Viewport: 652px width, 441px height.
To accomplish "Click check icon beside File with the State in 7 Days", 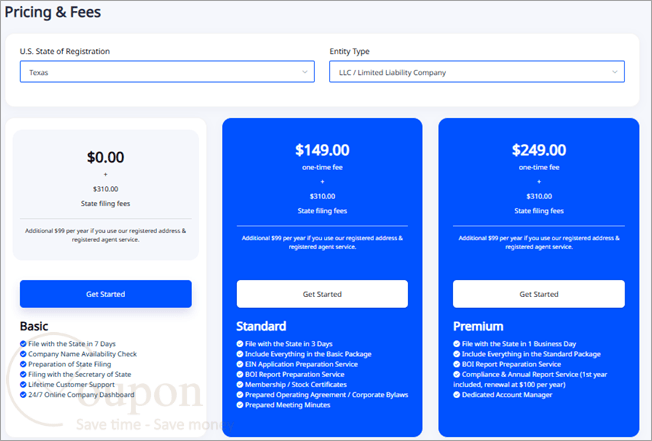I will (x=23, y=344).
